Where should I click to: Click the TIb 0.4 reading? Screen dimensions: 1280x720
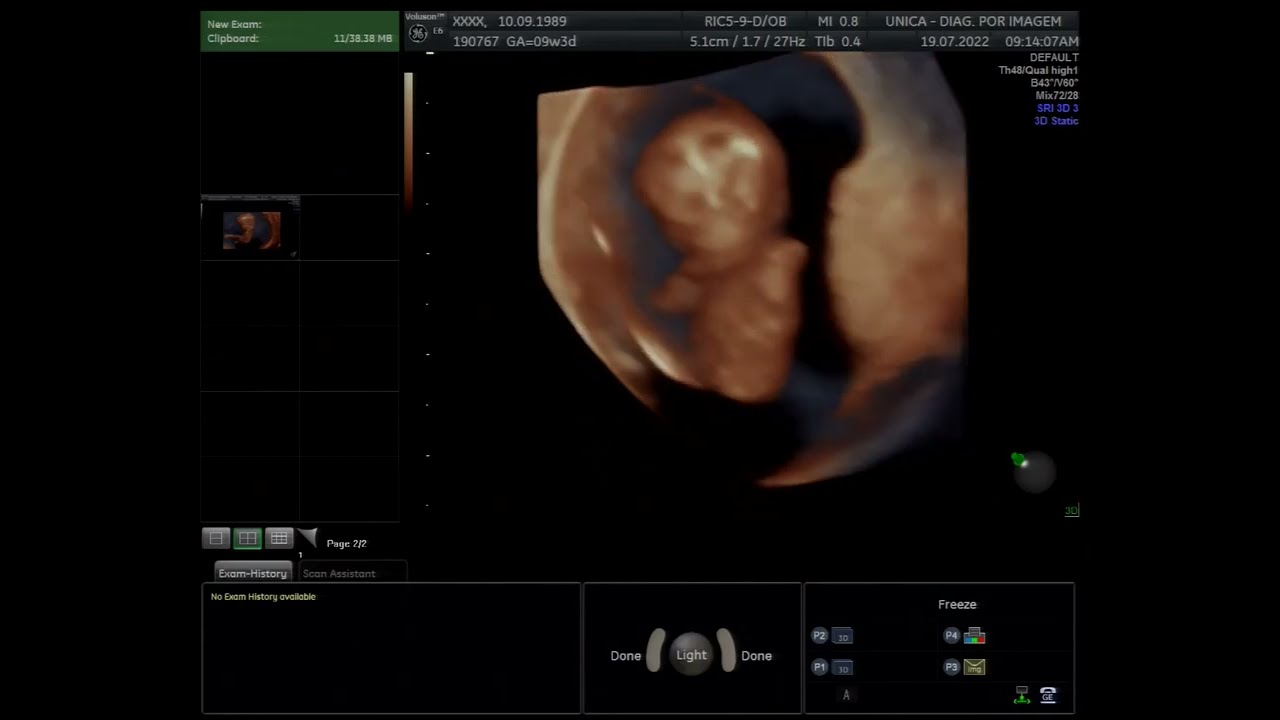pos(838,42)
